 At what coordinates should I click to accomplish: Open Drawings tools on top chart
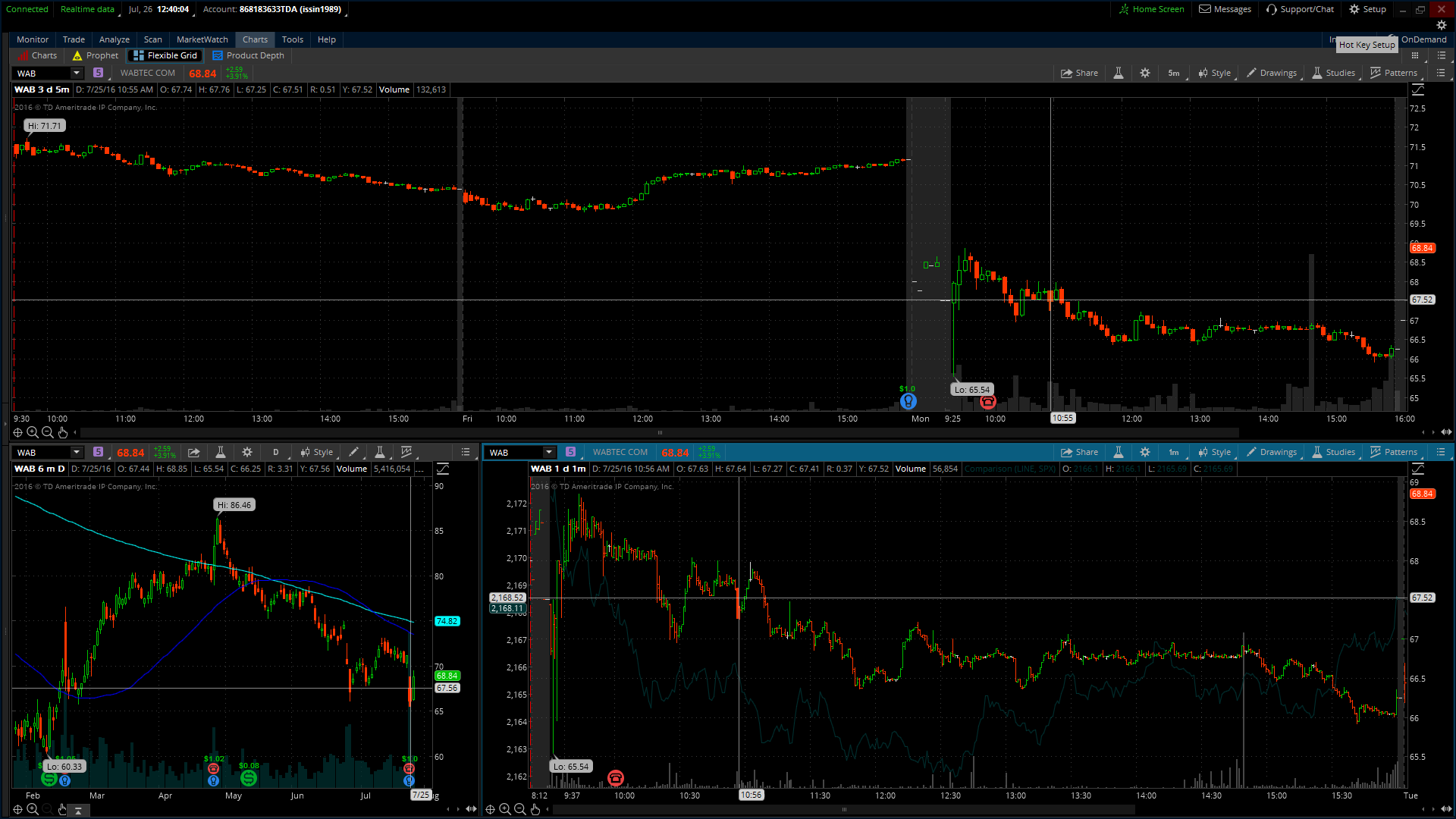[x=1272, y=73]
